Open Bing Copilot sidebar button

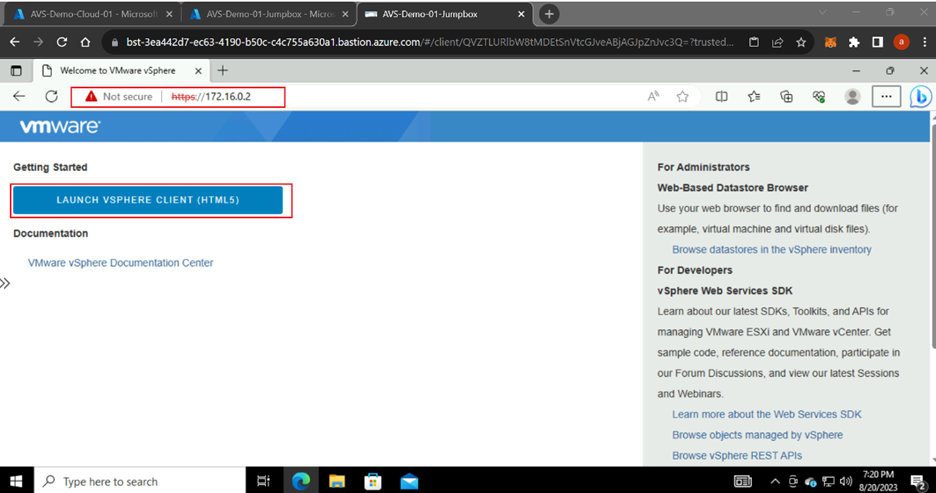(920, 97)
